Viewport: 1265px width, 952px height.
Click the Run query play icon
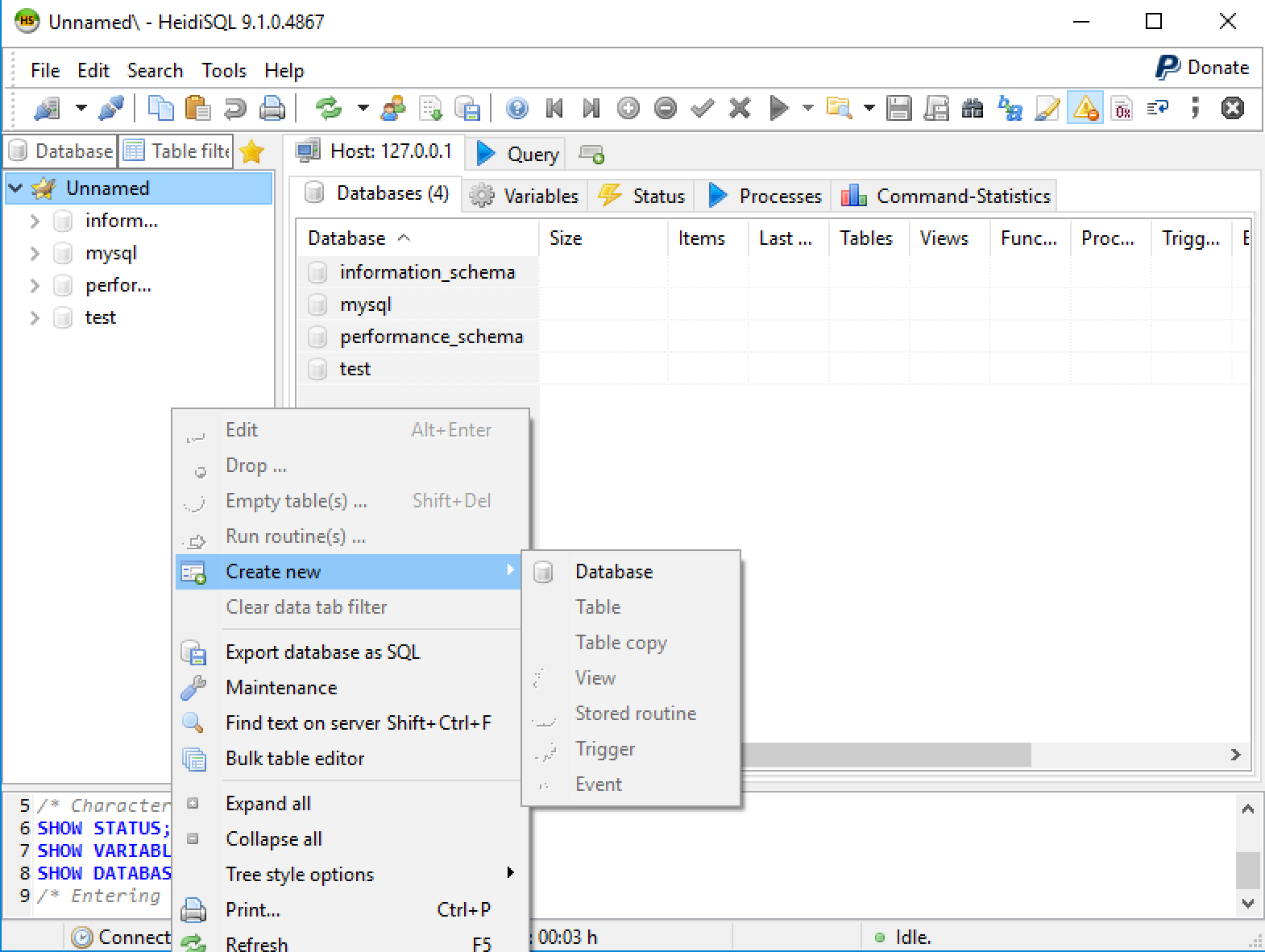[778, 108]
